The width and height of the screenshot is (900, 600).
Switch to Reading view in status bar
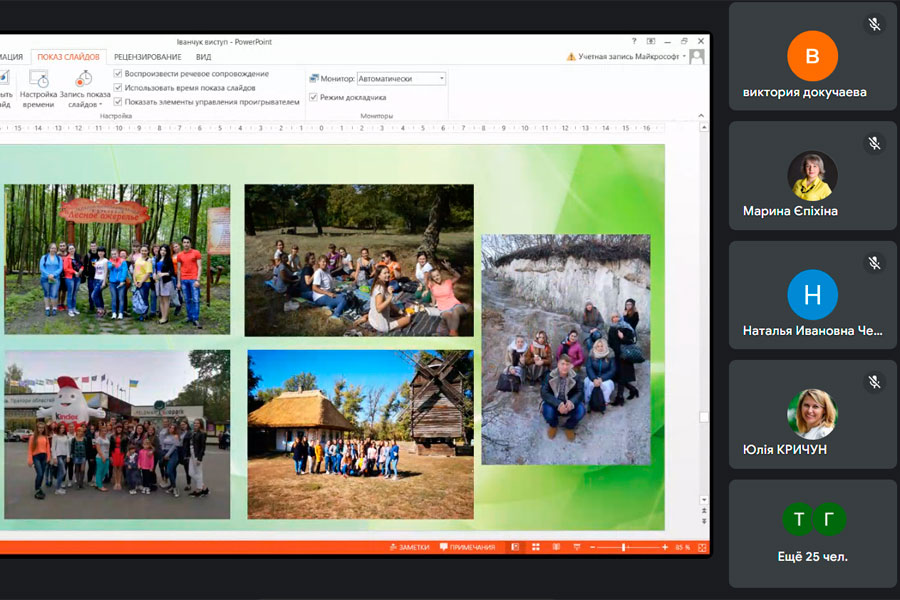pos(556,547)
